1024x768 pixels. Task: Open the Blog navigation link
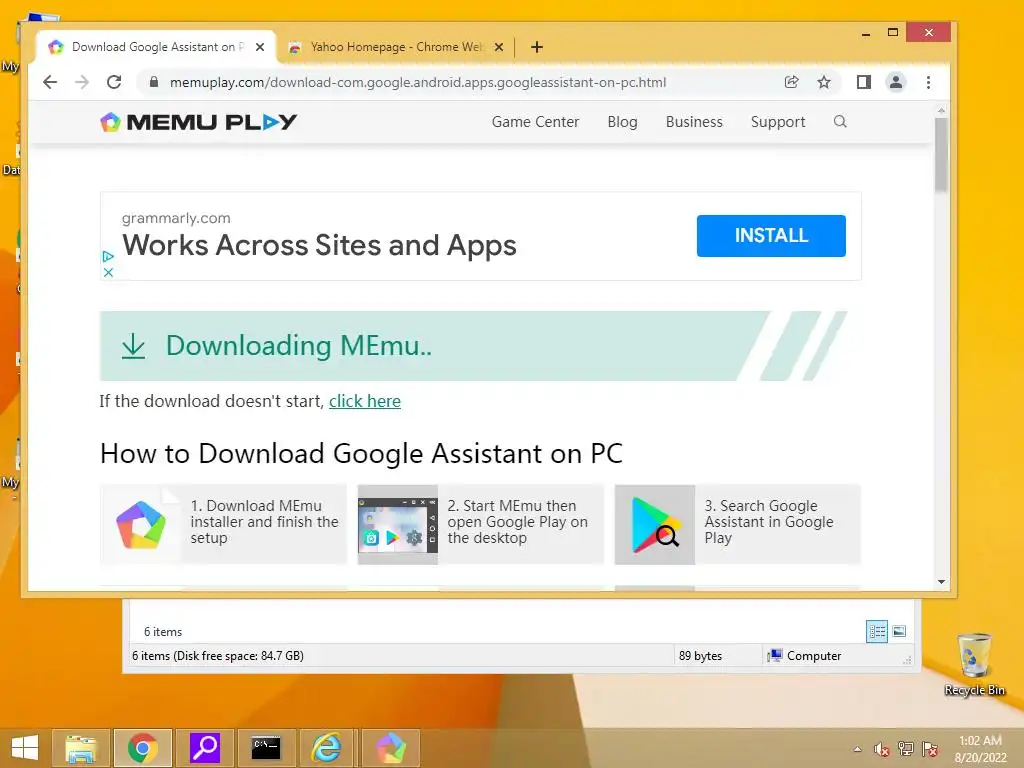click(x=622, y=122)
